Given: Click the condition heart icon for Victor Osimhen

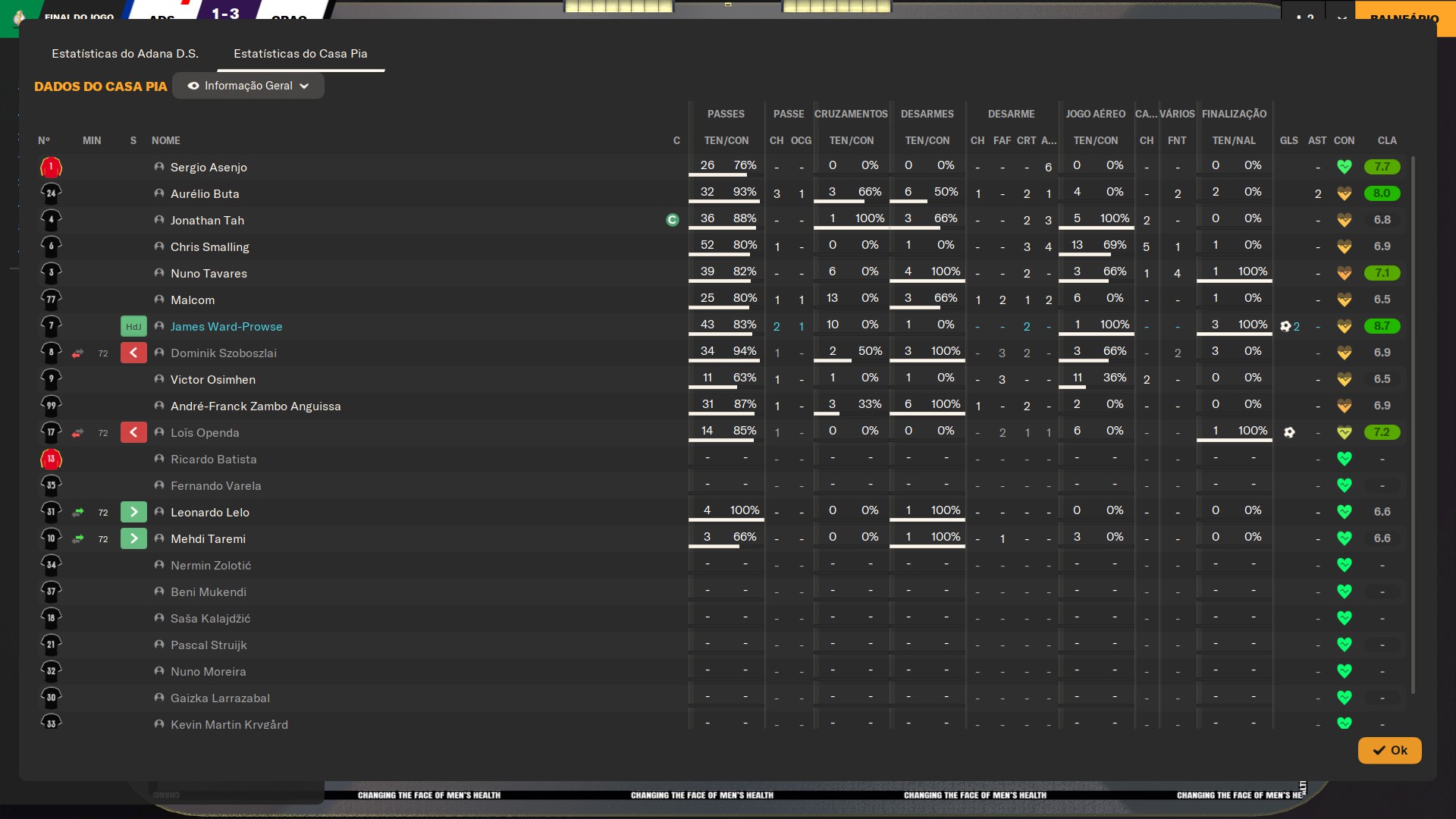Looking at the screenshot, I should click(x=1344, y=379).
